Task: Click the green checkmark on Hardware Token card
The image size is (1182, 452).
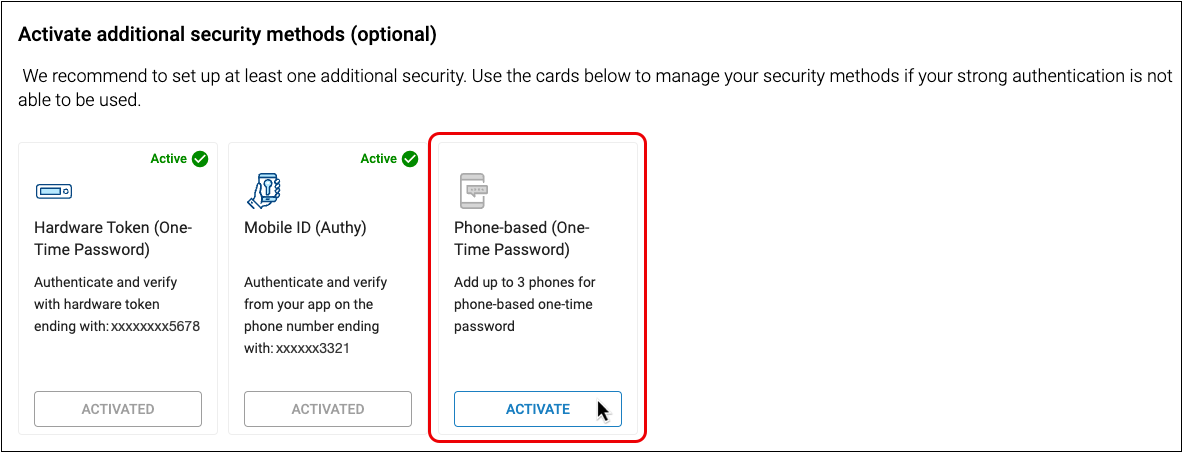Action: 200,159
